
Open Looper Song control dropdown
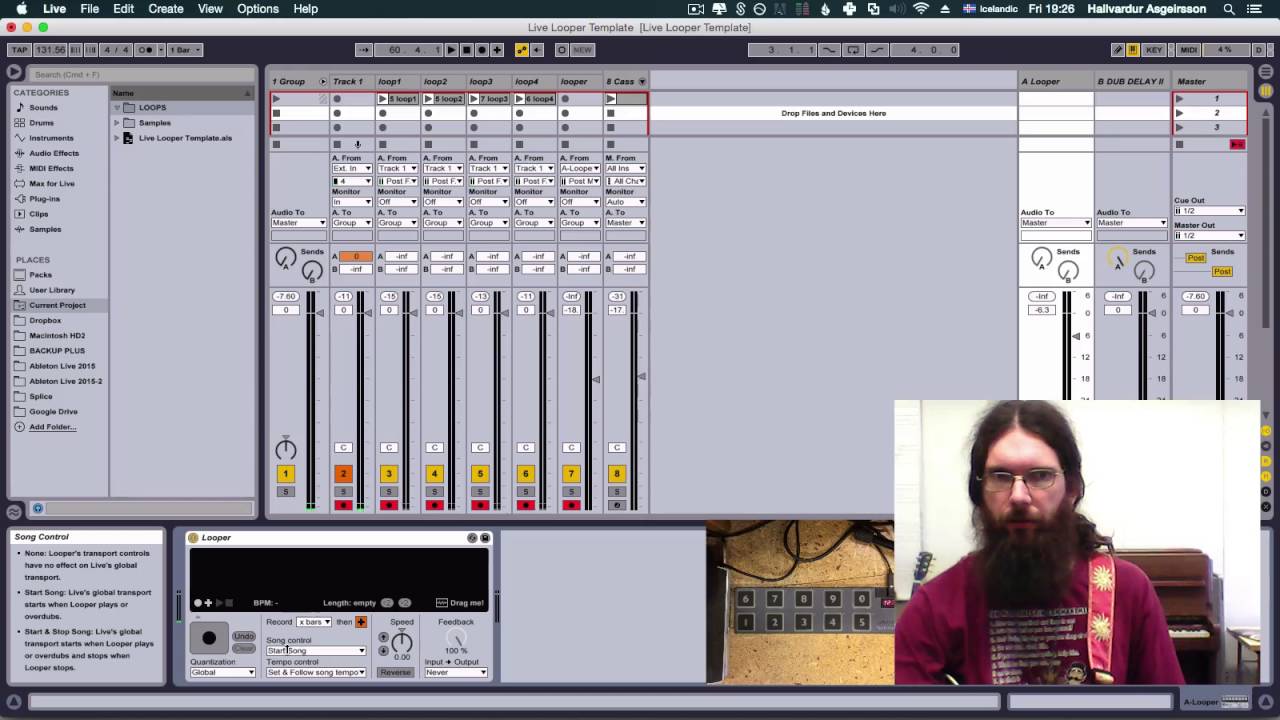coord(315,651)
